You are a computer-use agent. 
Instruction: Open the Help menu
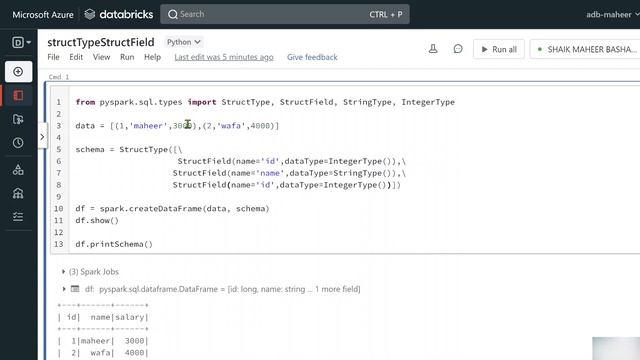[152, 57]
